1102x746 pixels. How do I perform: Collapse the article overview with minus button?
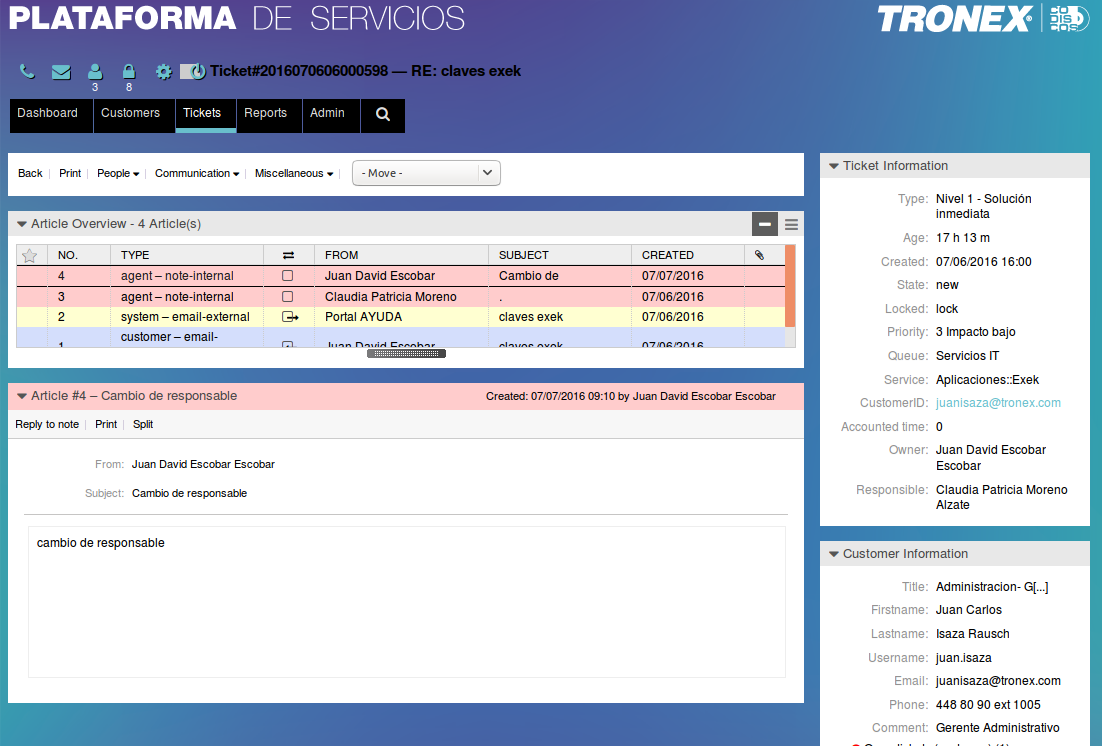[x=765, y=224]
